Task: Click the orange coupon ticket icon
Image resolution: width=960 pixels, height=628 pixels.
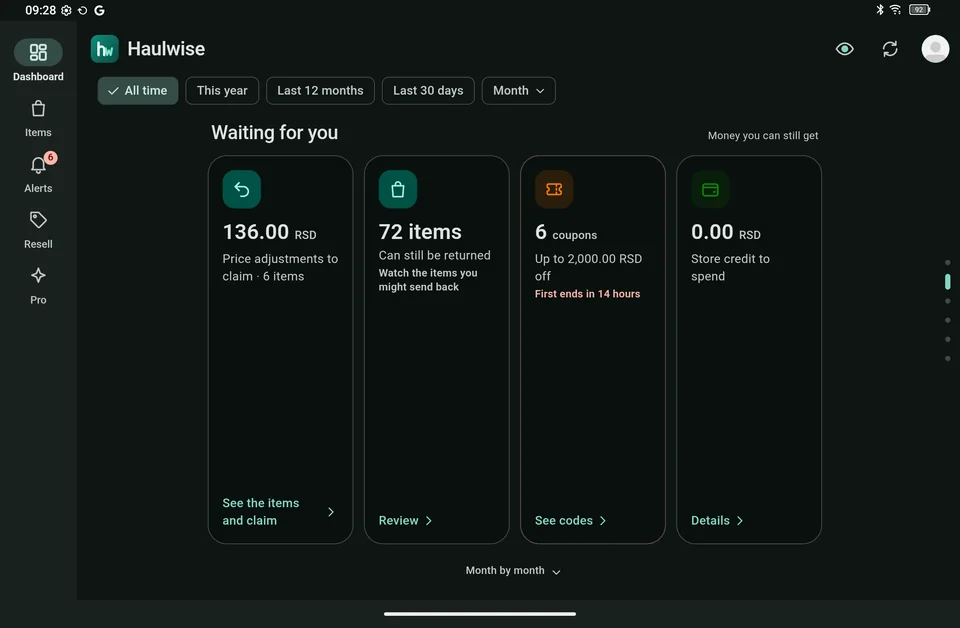Action: 553,189
